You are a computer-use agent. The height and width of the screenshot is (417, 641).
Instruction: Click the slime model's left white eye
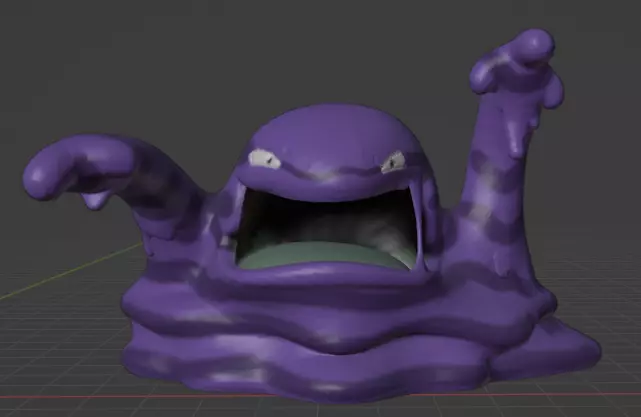click(264, 159)
